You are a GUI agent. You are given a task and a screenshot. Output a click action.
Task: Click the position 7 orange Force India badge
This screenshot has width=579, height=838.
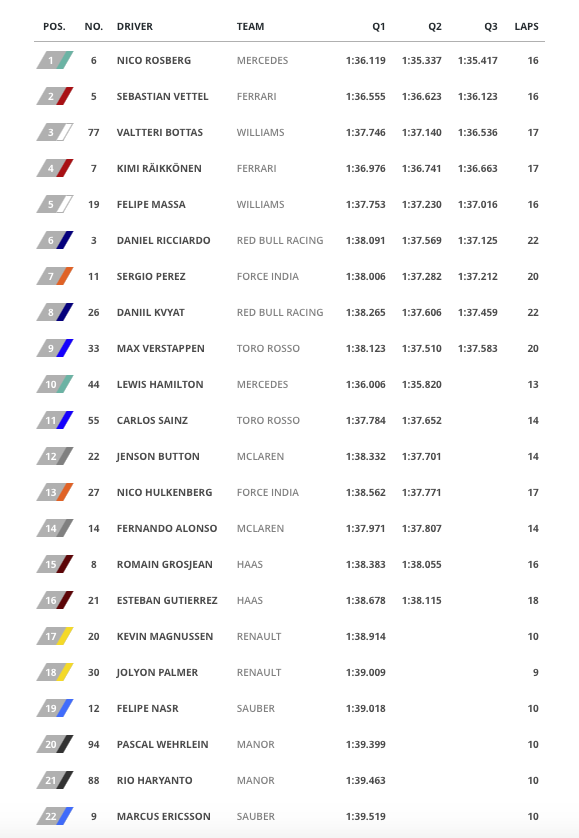(x=55, y=276)
